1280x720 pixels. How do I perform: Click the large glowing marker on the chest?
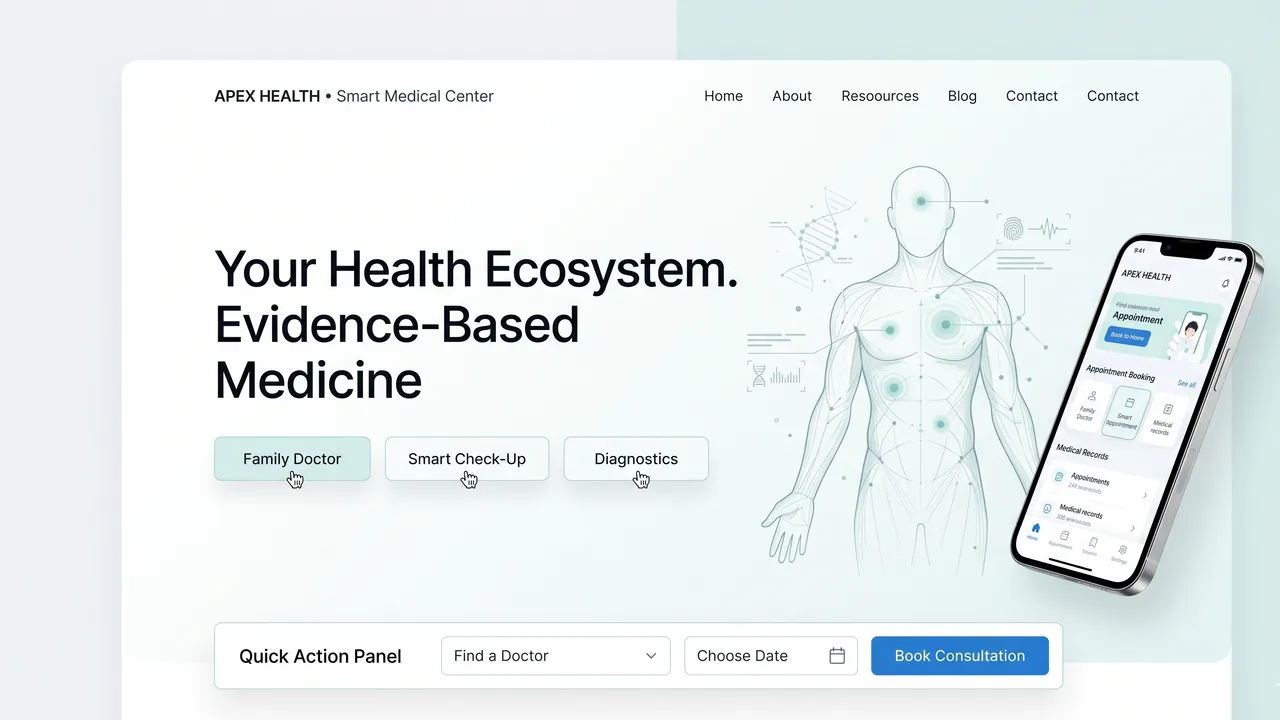point(946,324)
